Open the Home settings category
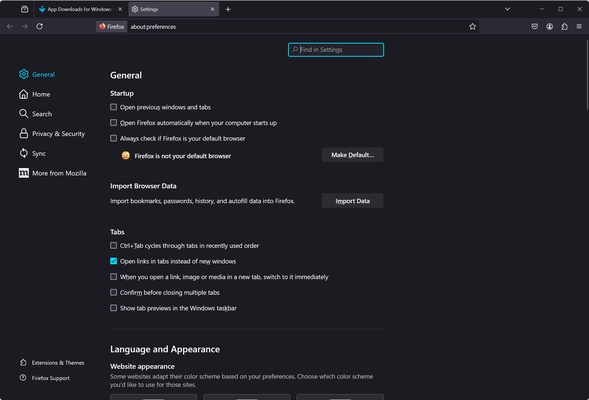 point(35,94)
